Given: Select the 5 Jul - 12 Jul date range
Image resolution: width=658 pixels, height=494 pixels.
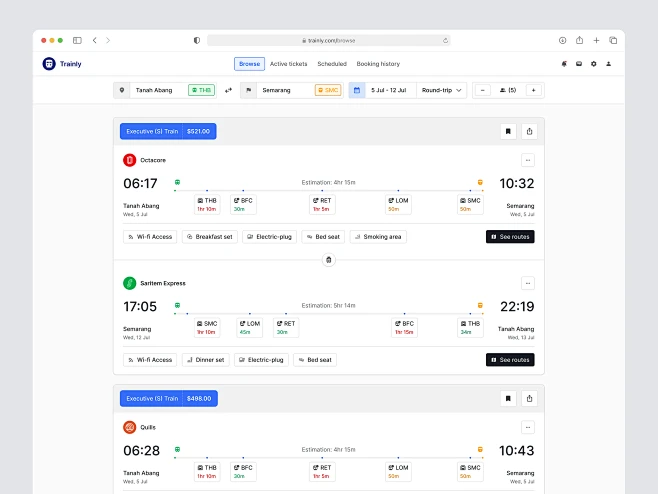Looking at the screenshot, I should pyautogui.click(x=389, y=90).
